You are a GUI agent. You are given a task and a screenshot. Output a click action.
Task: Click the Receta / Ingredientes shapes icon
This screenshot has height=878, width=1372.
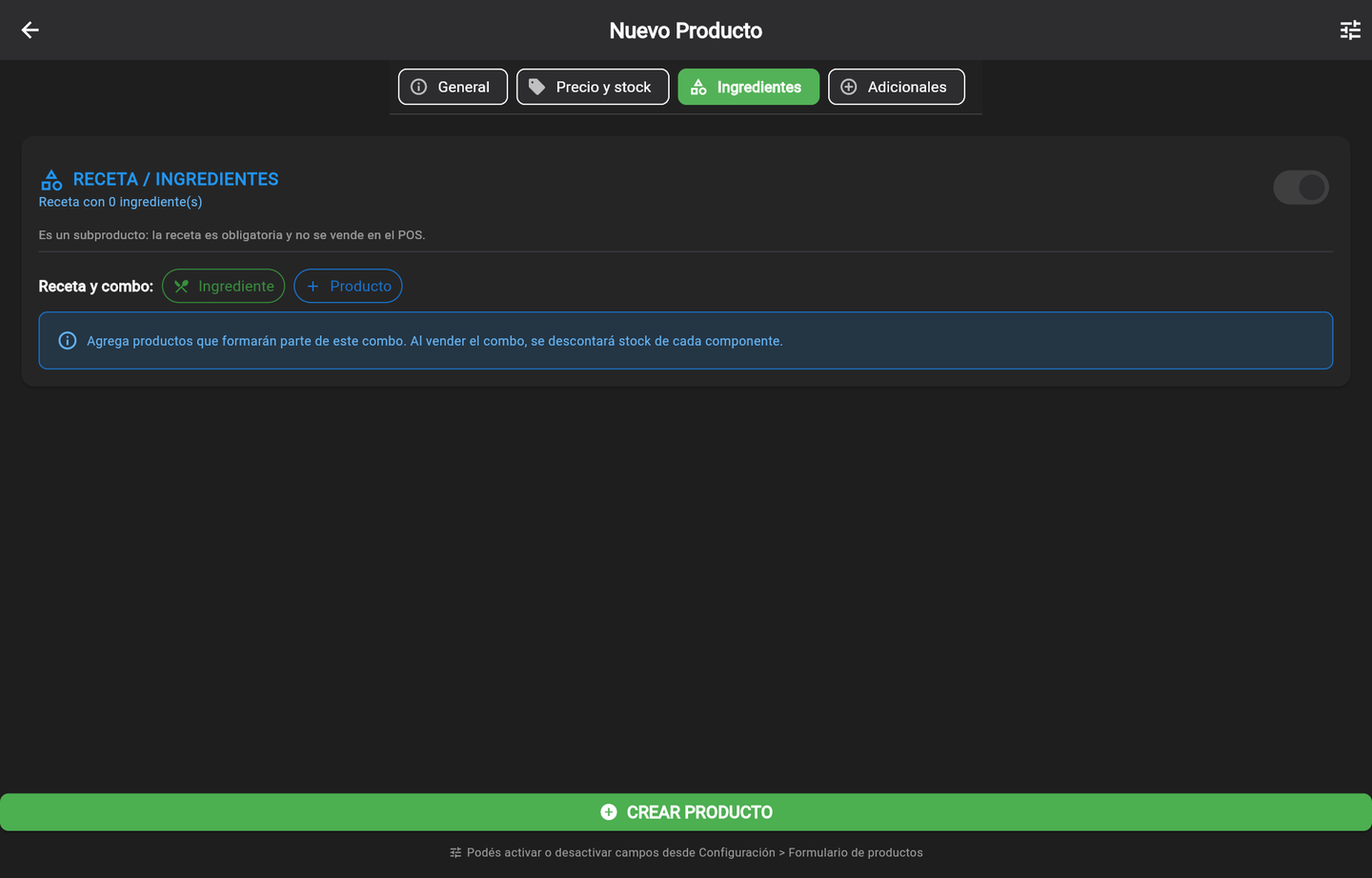[51, 179]
